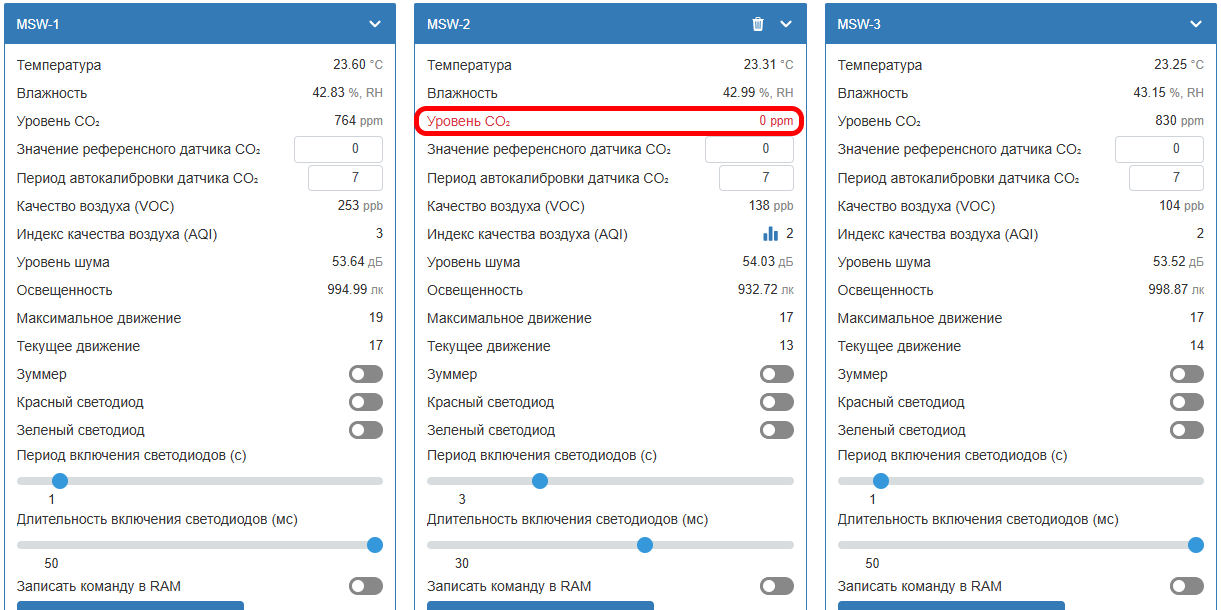Click the LED period slider handle in MSW-1
Viewport: 1221px width, 610px height.
tap(59, 481)
